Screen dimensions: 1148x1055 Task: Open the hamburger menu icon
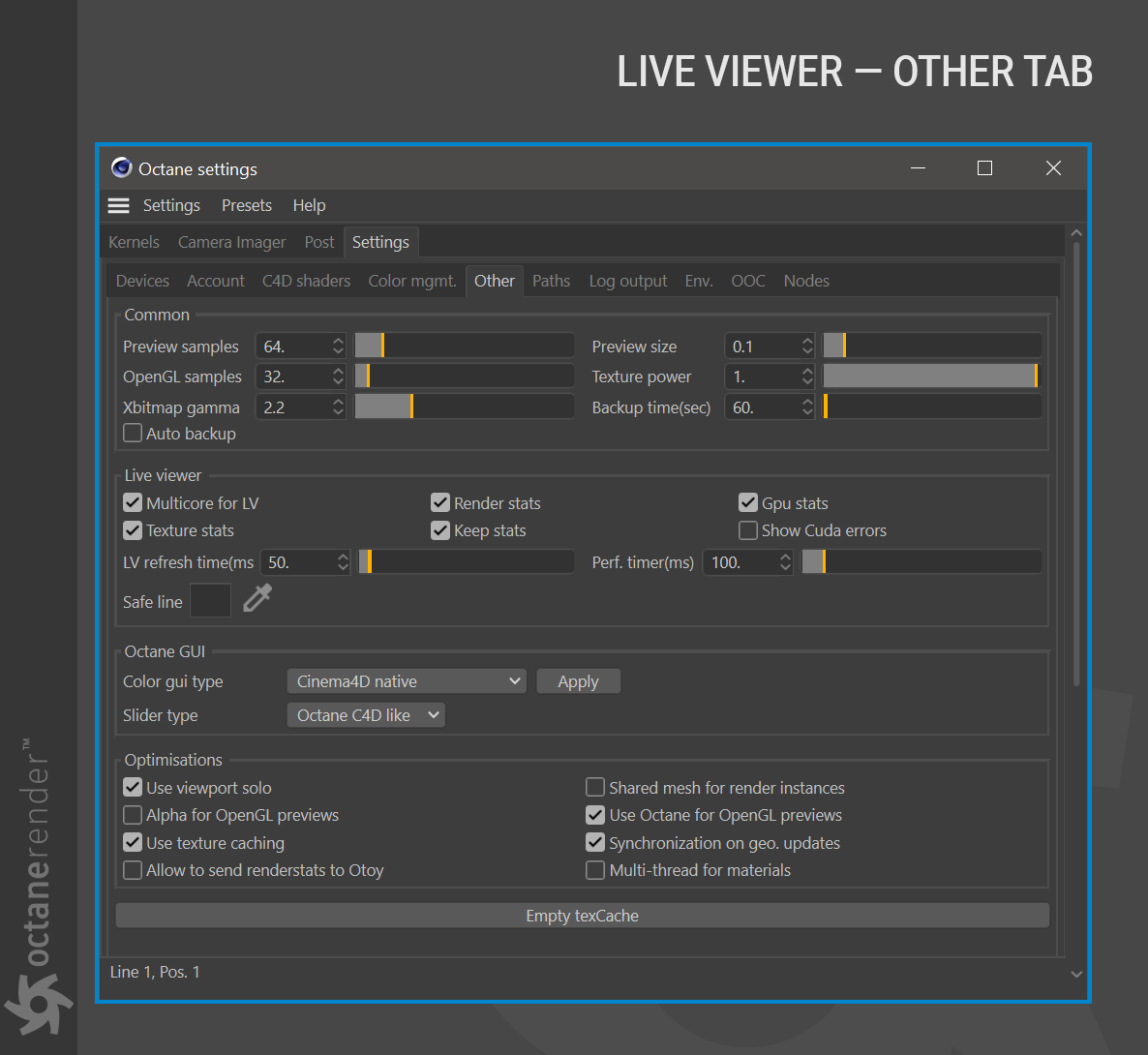click(x=119, y=206)
